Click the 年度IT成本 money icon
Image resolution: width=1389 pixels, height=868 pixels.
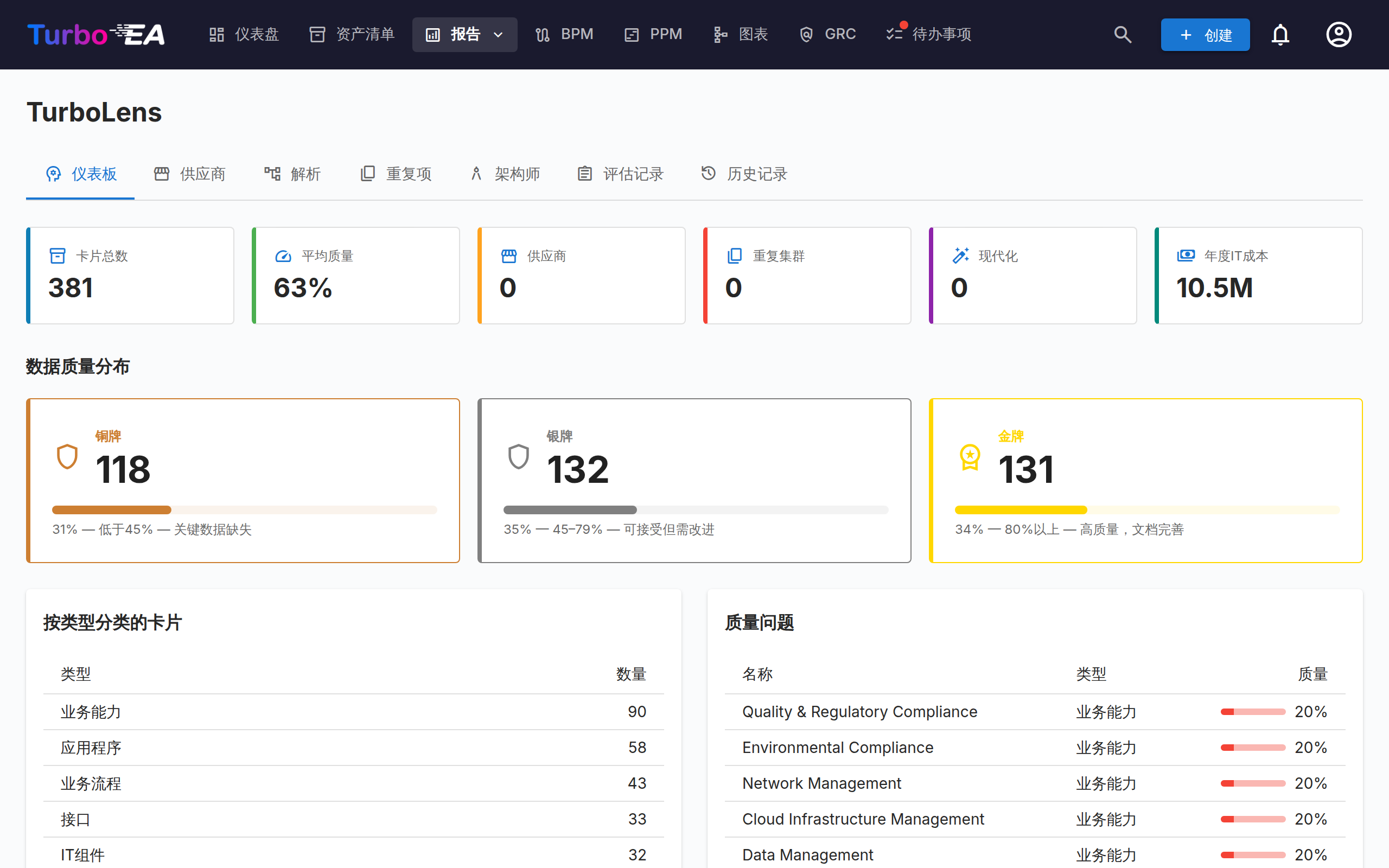[x=1186, y=255]
